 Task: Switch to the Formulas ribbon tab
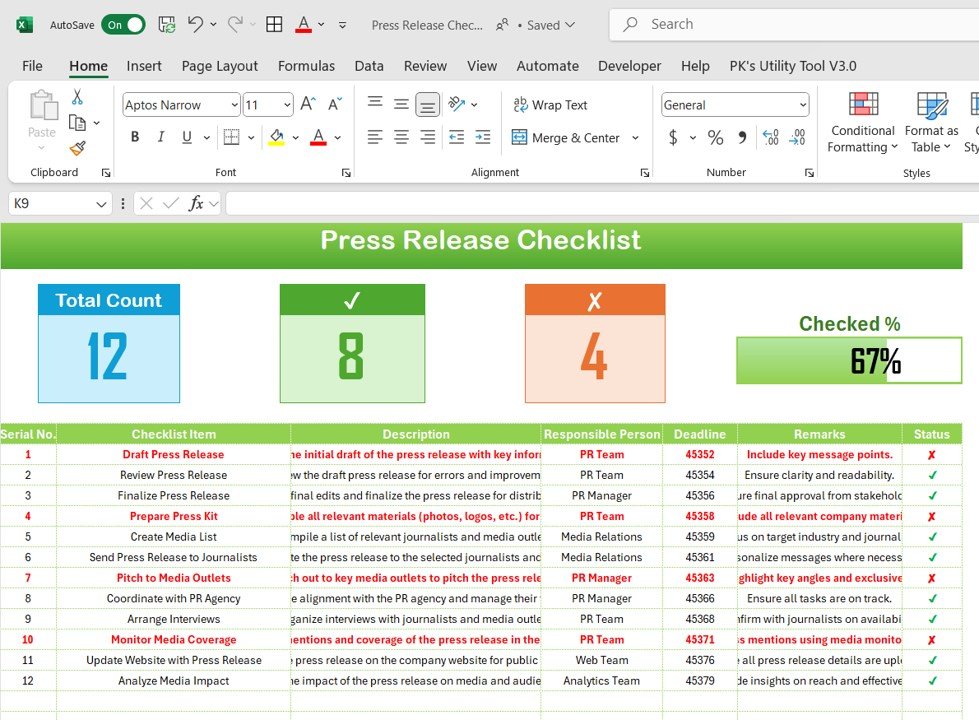306,66
